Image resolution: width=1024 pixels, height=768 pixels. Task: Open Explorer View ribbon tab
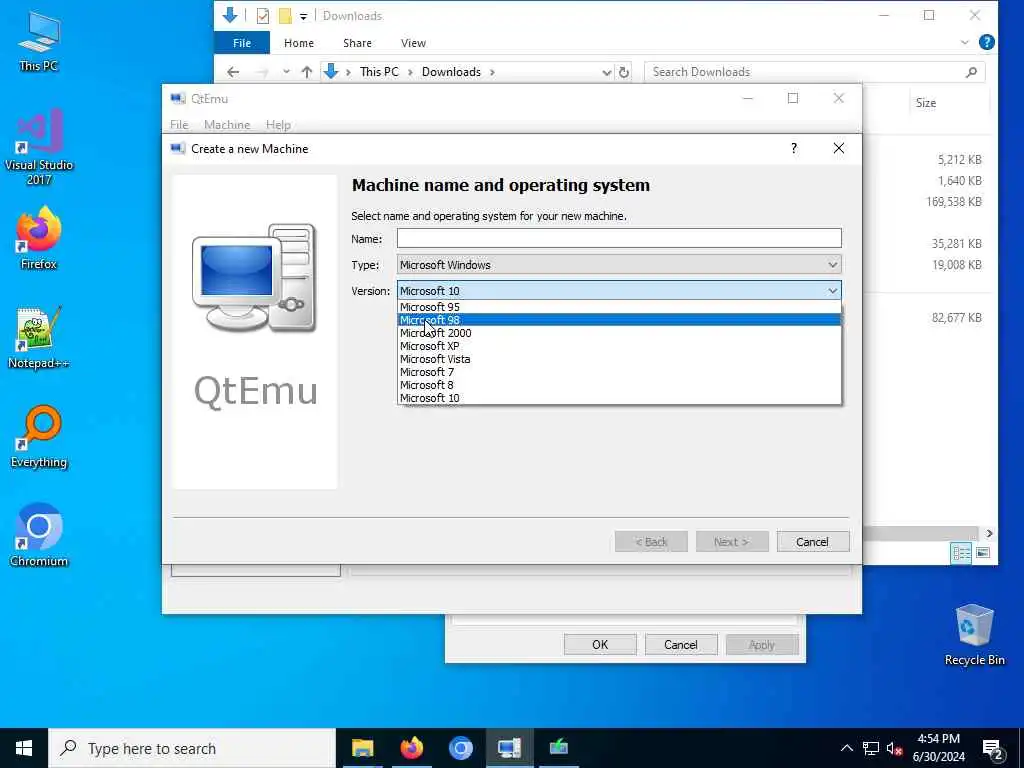pos(413,42)
